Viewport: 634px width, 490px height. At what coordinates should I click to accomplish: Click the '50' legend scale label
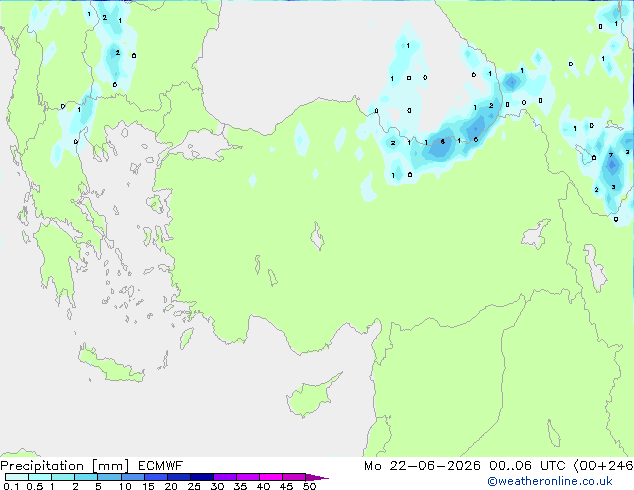310,486
